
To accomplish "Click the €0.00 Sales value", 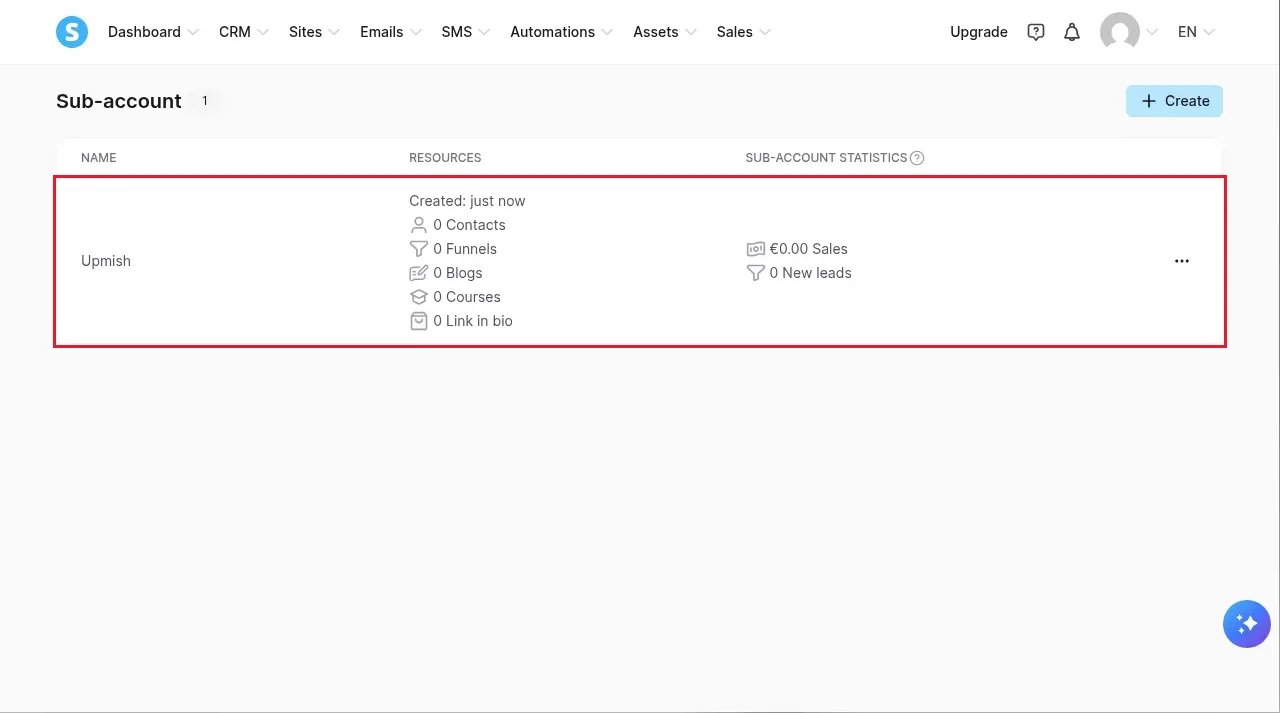I will pyautogui.click(x=808, y=249).
